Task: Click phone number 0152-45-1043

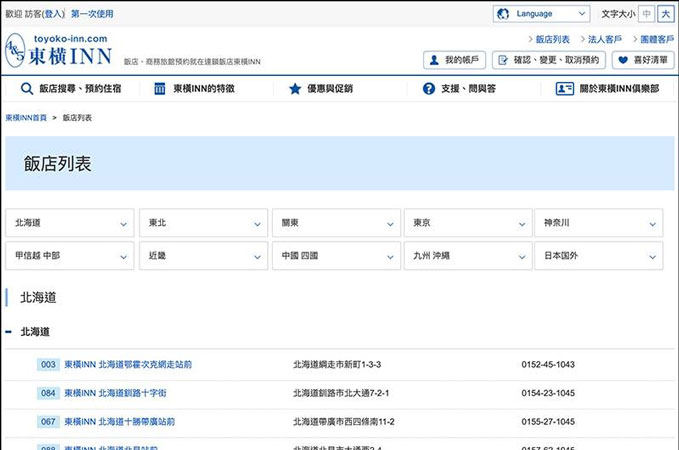Action: [x=548, y=365]
